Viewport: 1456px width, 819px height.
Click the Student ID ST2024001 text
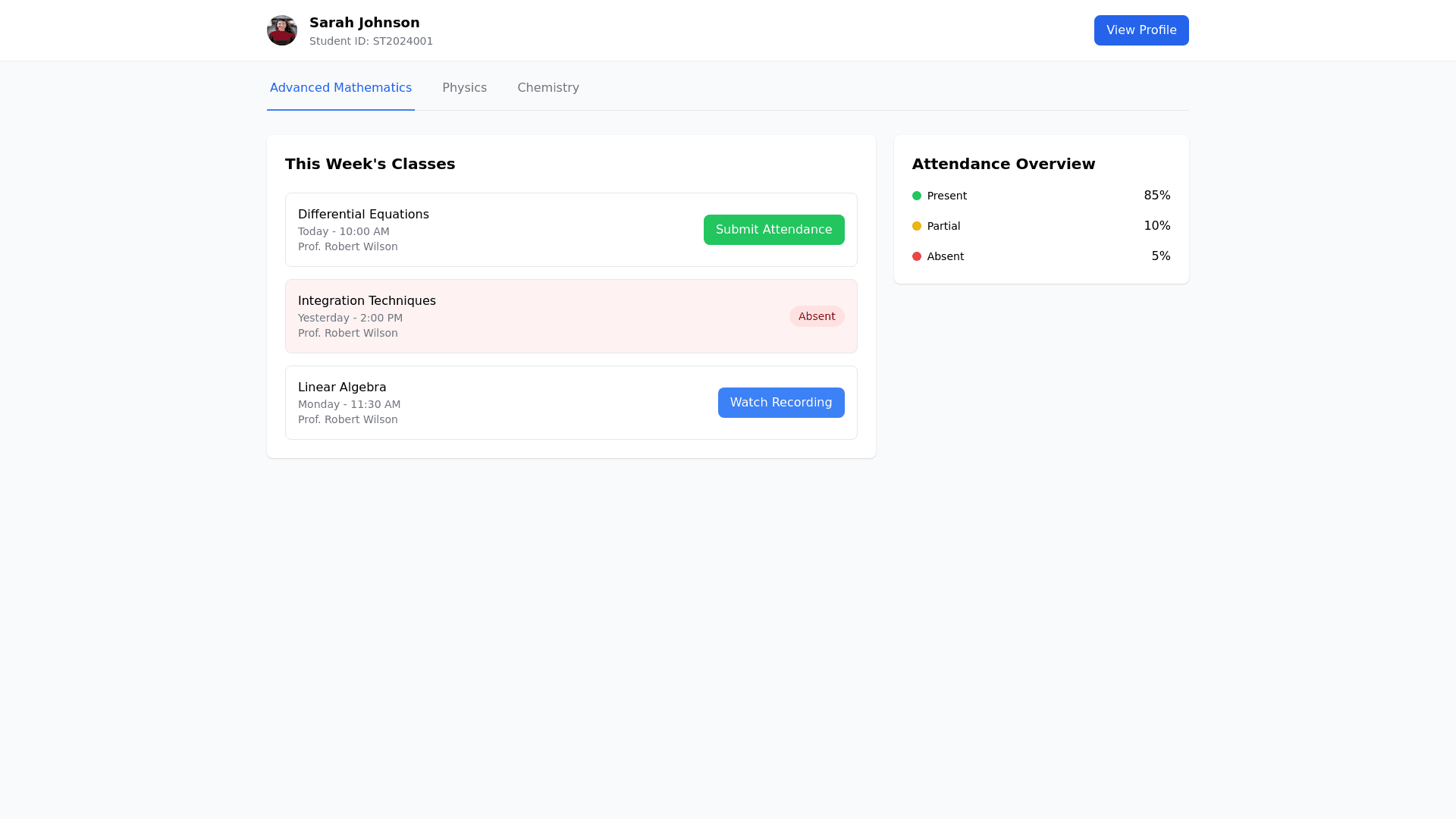coord(371,42)
